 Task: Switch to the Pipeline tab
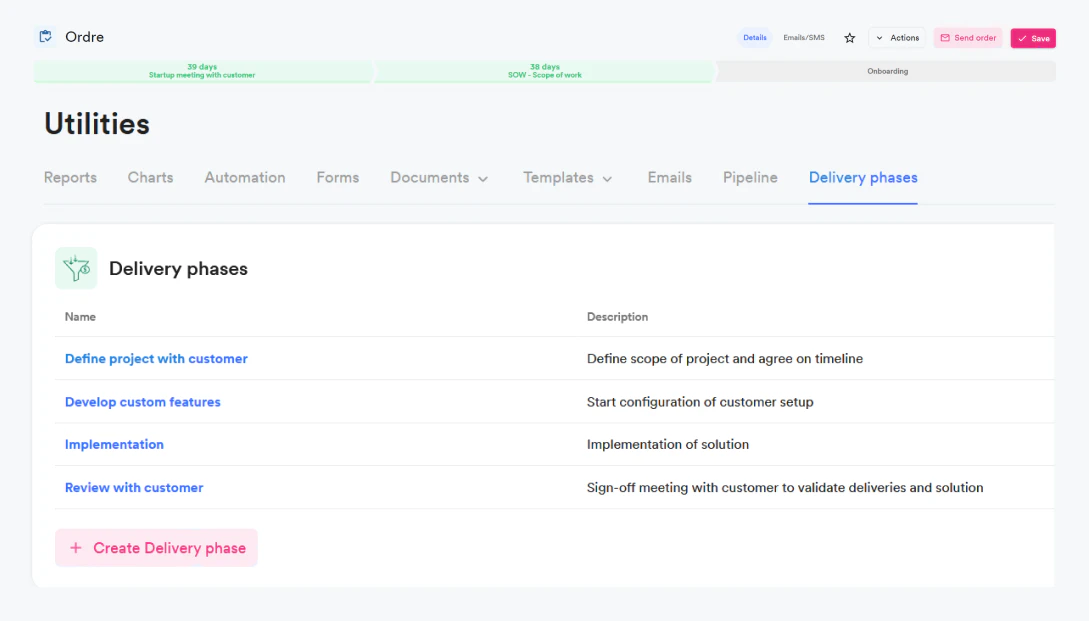750,177
